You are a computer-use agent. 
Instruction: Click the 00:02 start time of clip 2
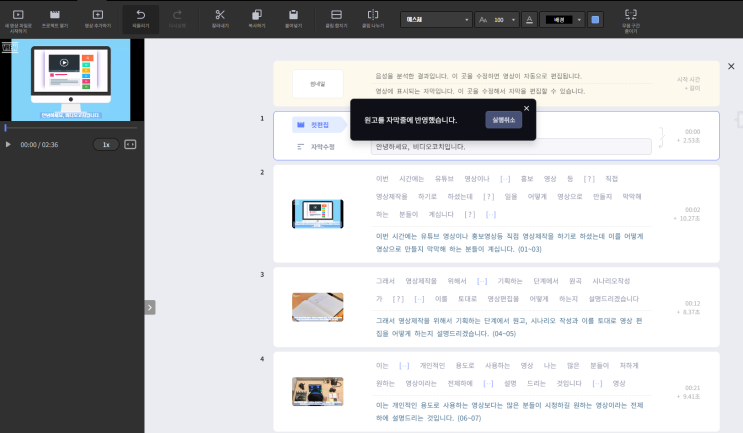pos(692,210)
